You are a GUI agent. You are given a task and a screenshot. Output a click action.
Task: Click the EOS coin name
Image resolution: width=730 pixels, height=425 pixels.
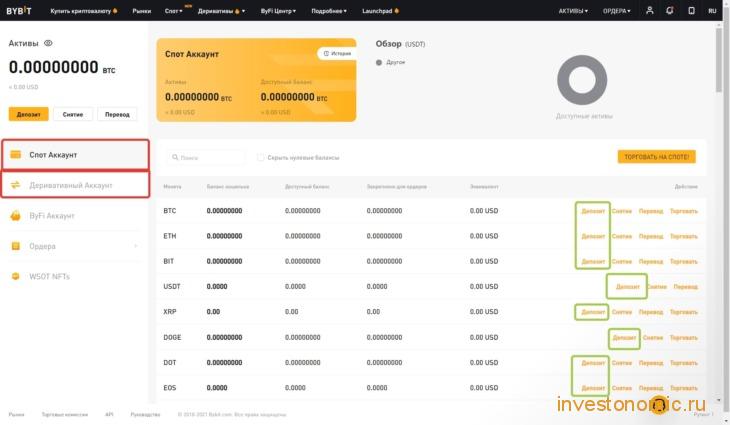pos(169,388)
